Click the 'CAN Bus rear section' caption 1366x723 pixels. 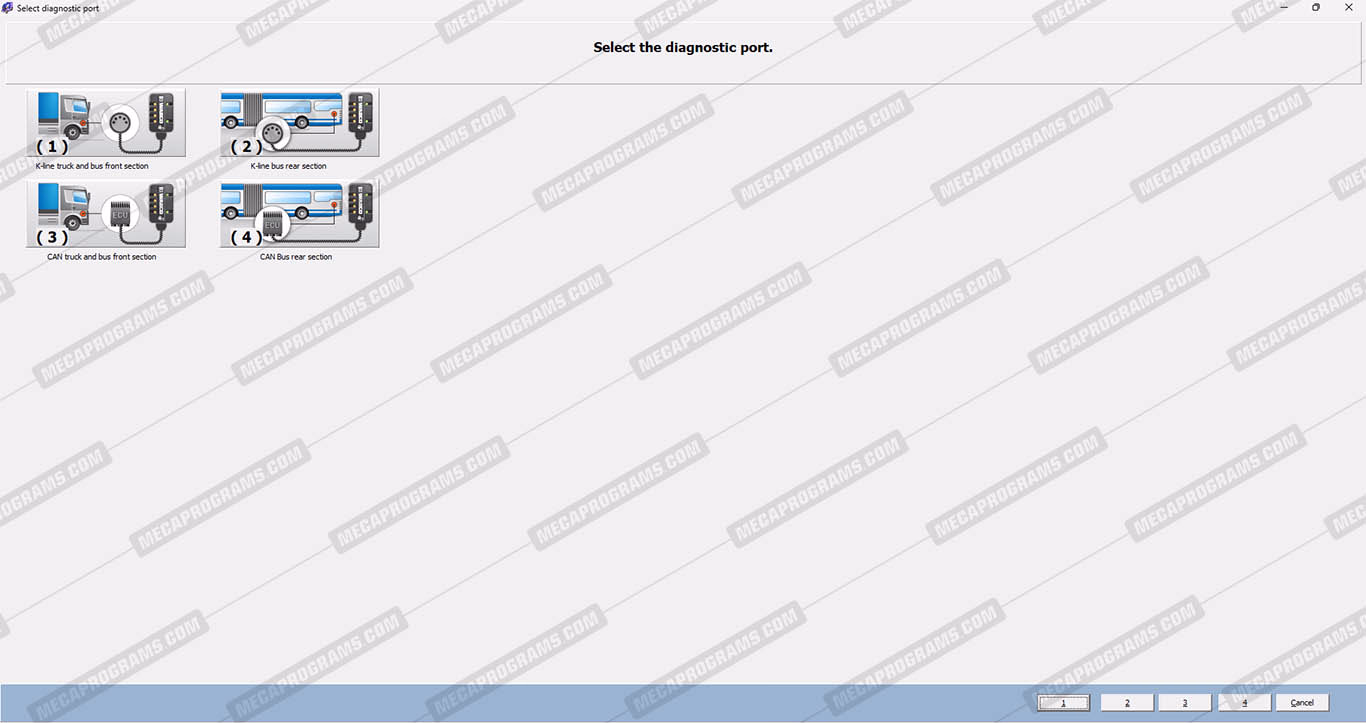click(x=295, y=257)
